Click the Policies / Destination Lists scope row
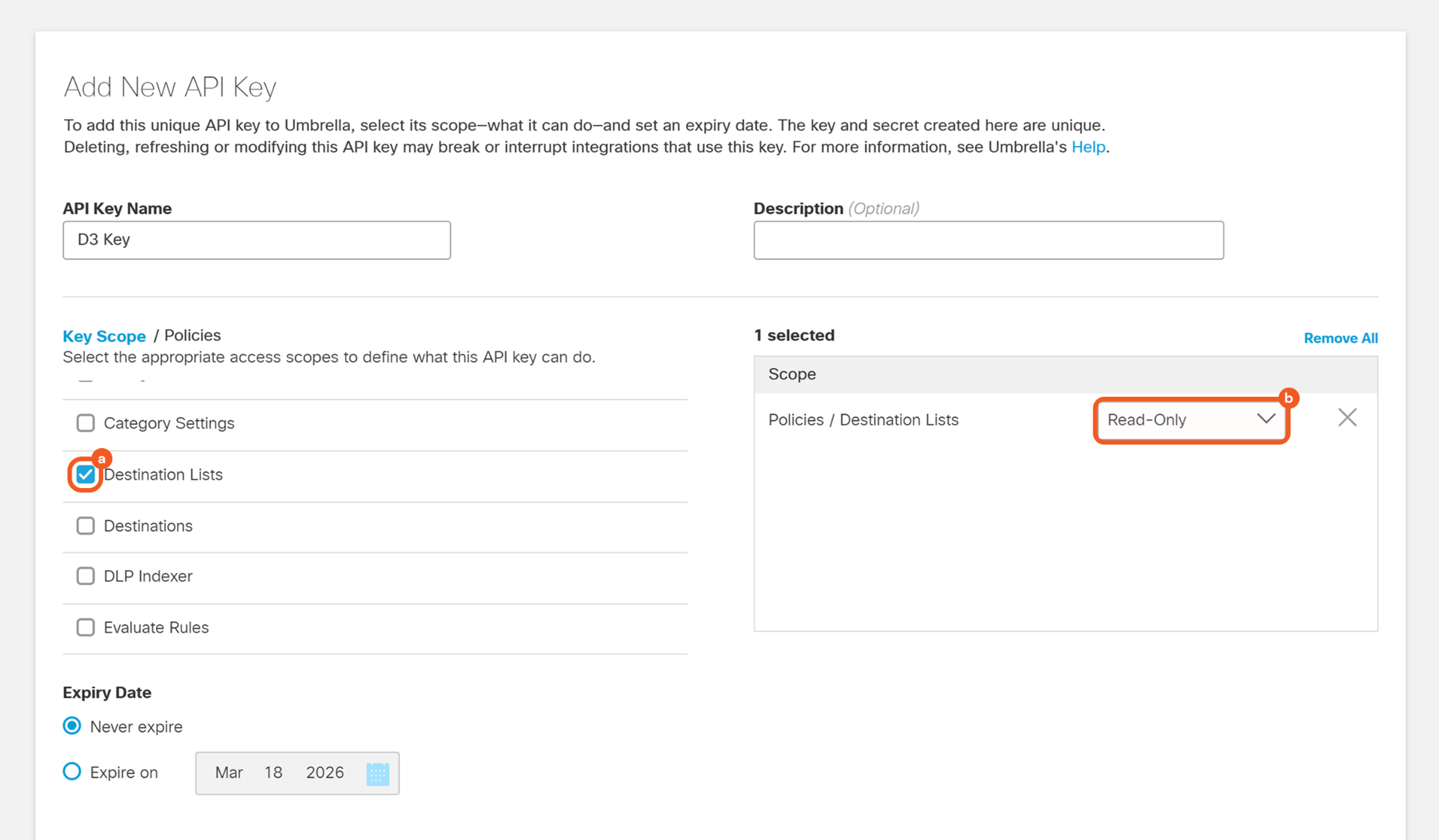This screenshot has height=840, width=1439. click(x=863, y=420)
